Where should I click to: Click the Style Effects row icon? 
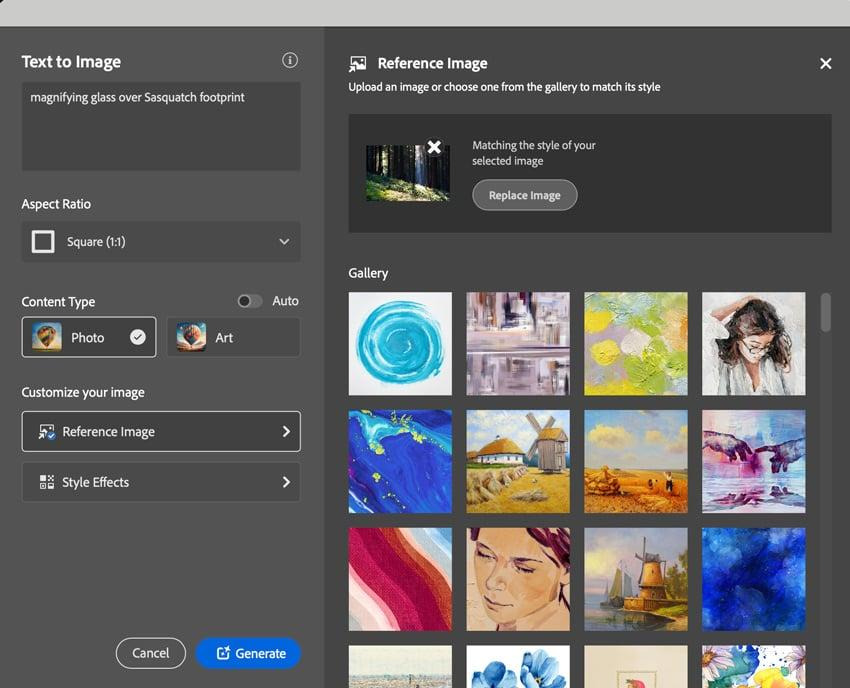(x=47, y=482)
